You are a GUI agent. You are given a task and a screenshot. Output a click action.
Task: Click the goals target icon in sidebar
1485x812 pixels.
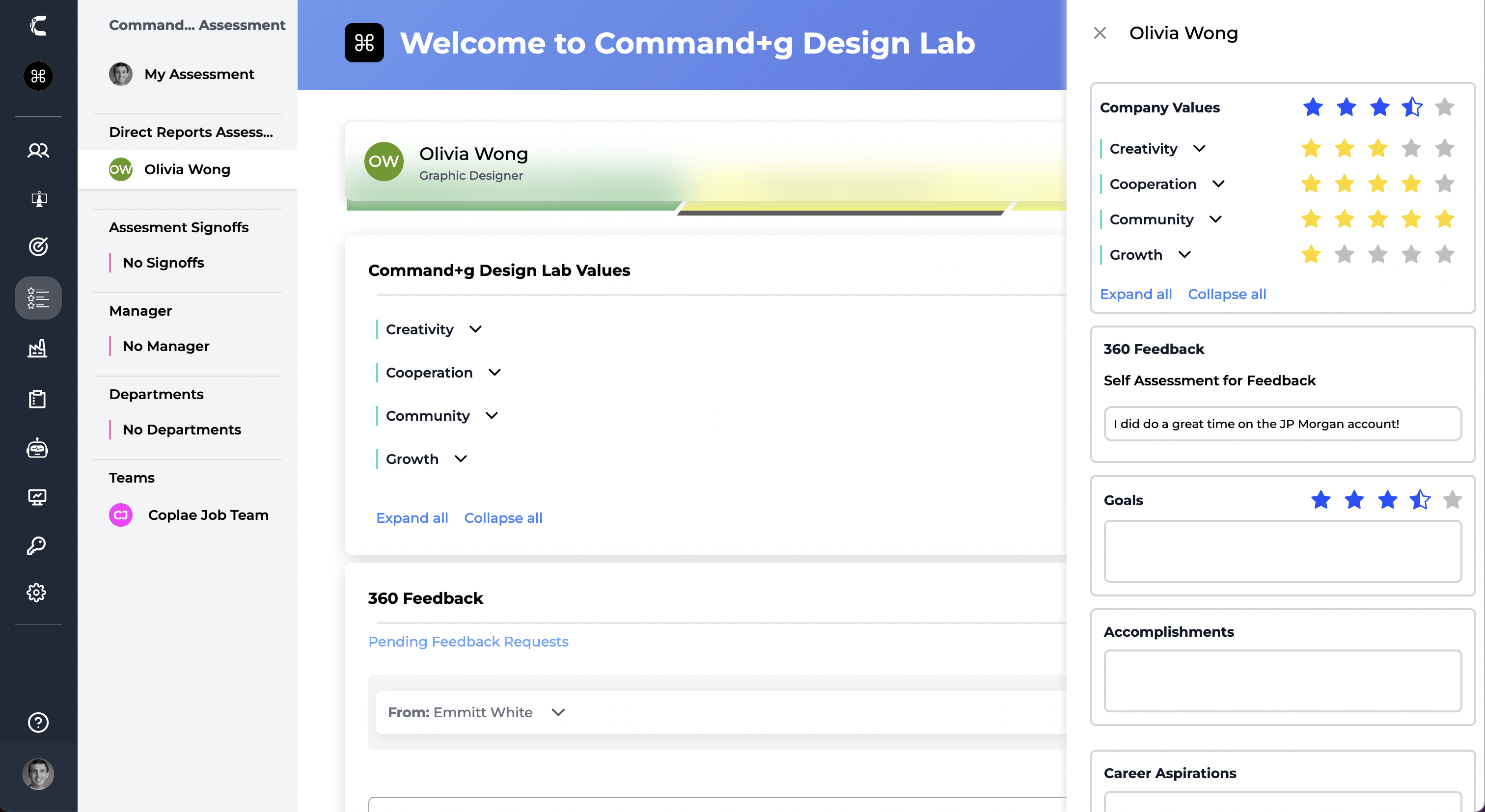click(x=38, y=246)
